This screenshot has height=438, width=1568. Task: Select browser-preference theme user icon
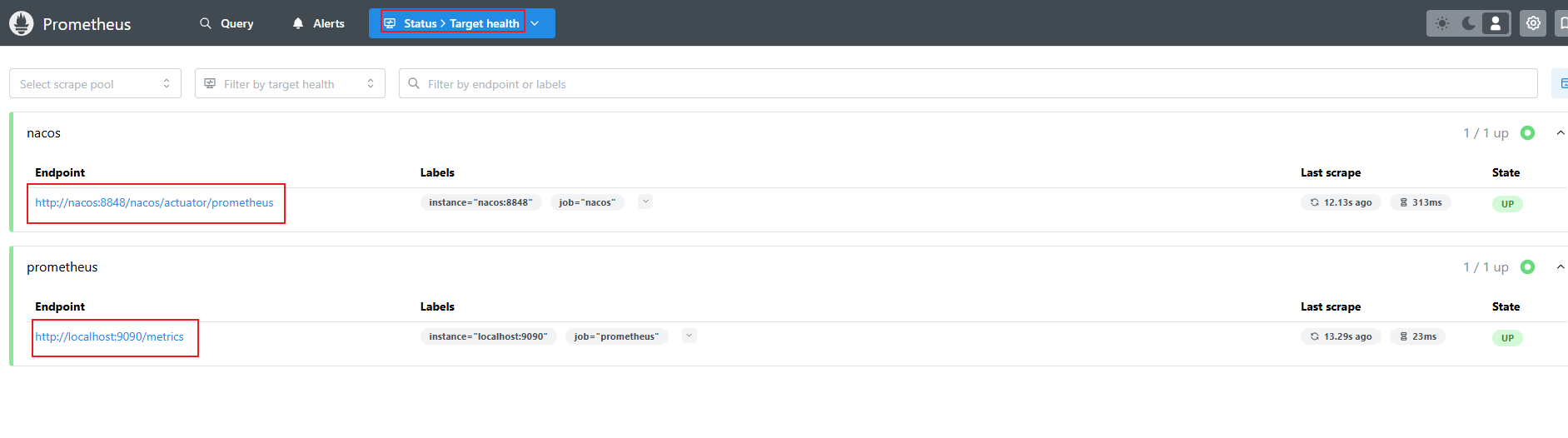[x=1496, y=23]
